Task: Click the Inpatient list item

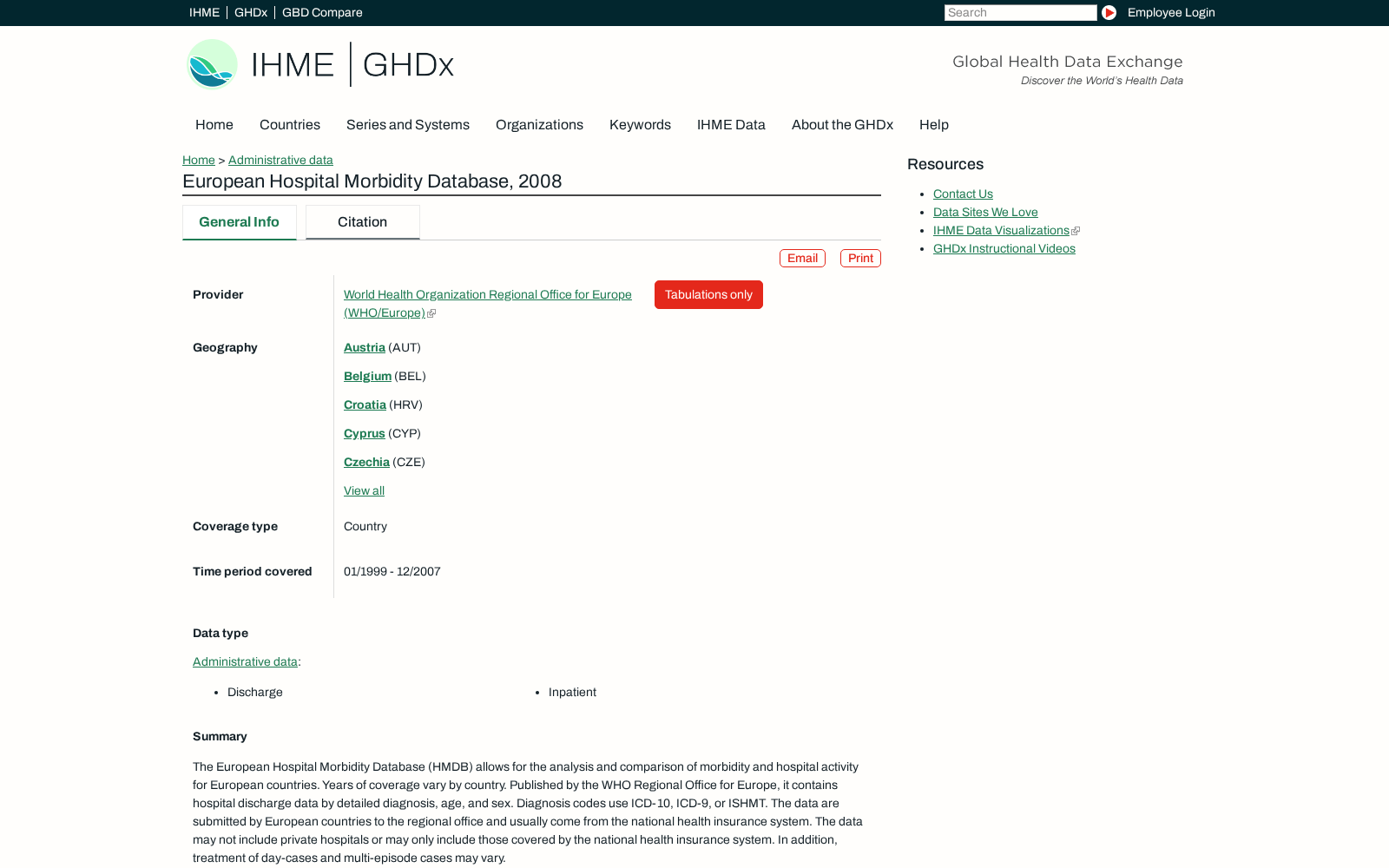Action: pyautogui.click(x=572, y=692)
